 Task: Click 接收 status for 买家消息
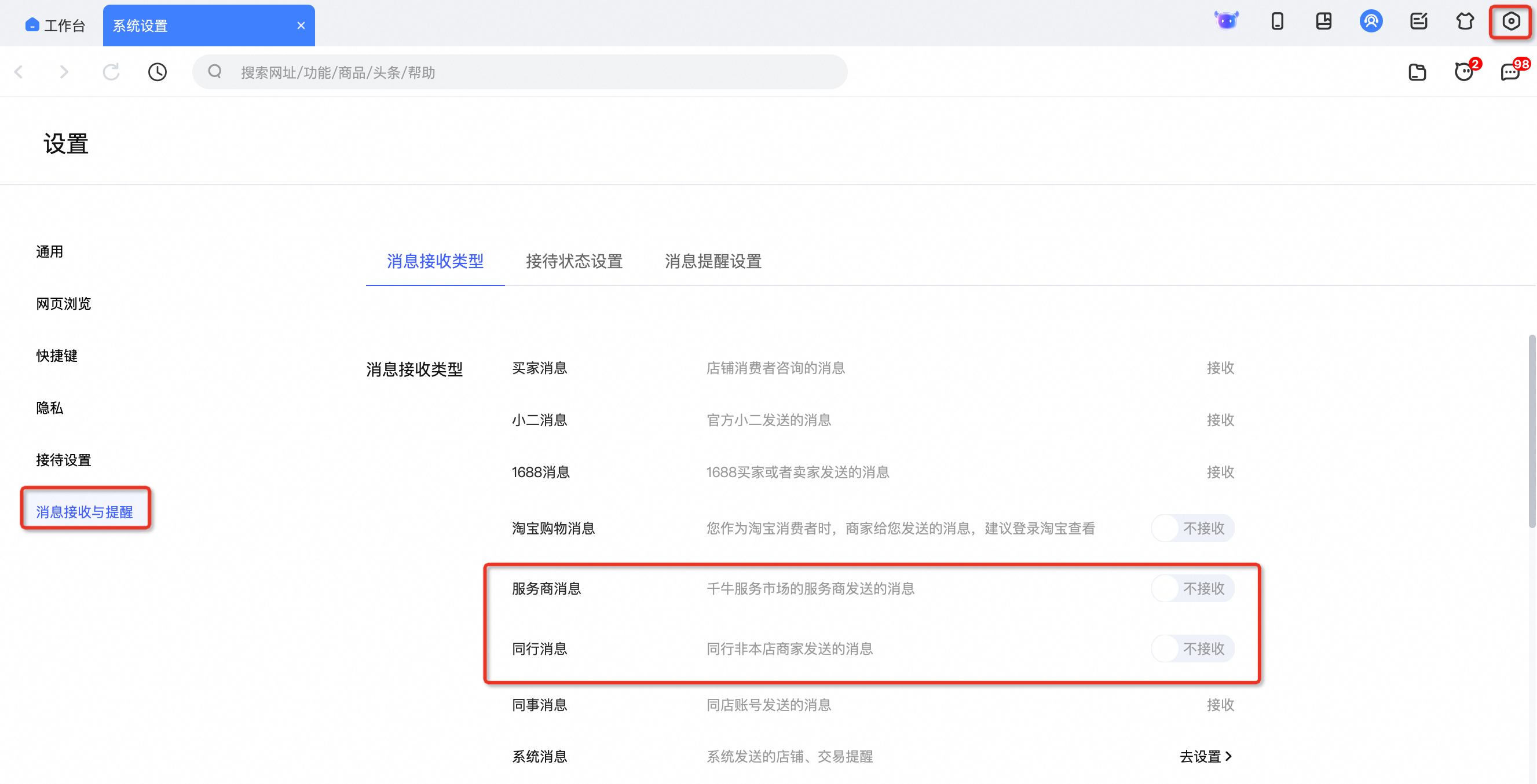click(x=1220, y=368)
